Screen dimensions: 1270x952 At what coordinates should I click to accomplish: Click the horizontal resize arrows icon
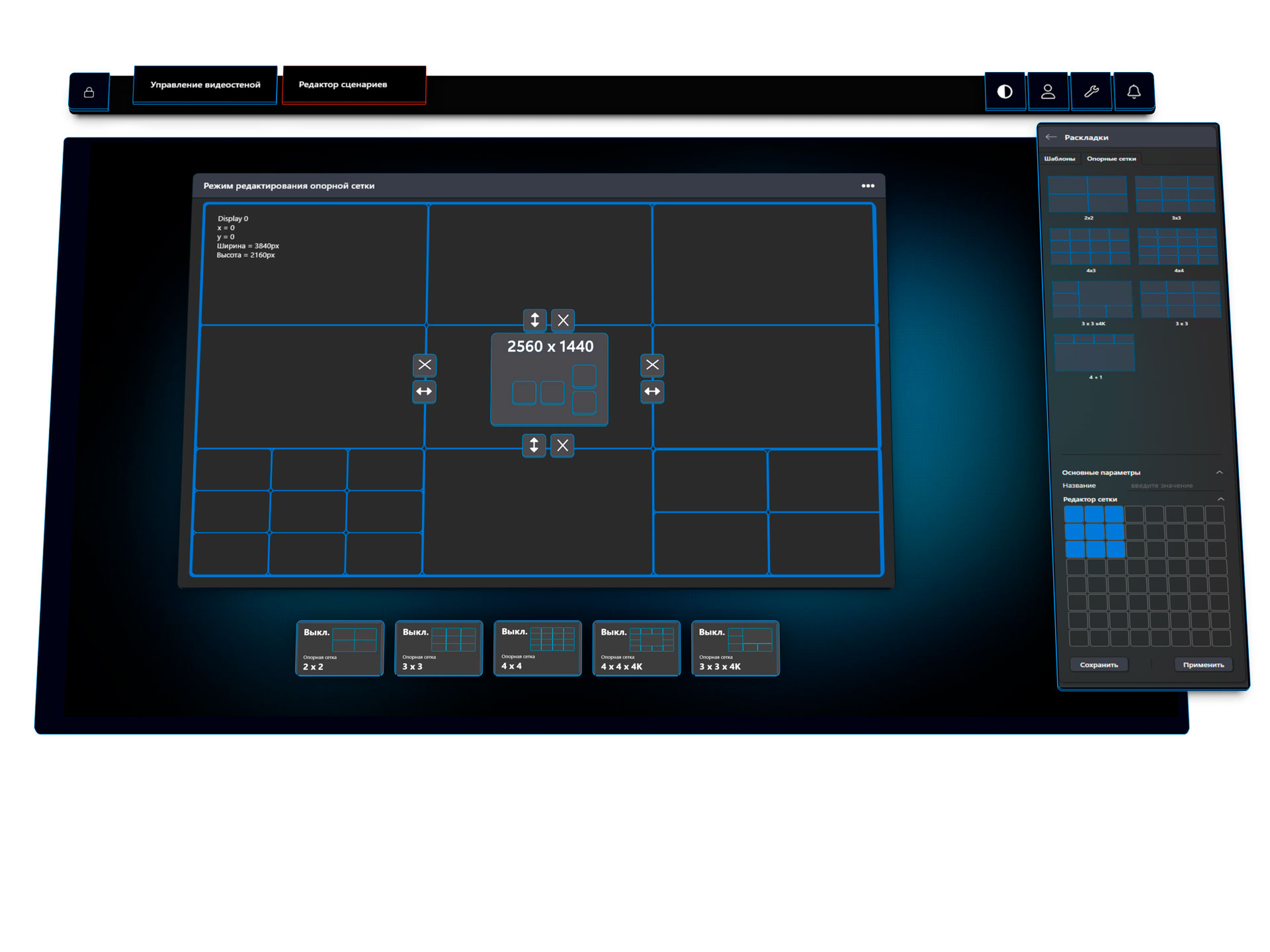[425, 391]
